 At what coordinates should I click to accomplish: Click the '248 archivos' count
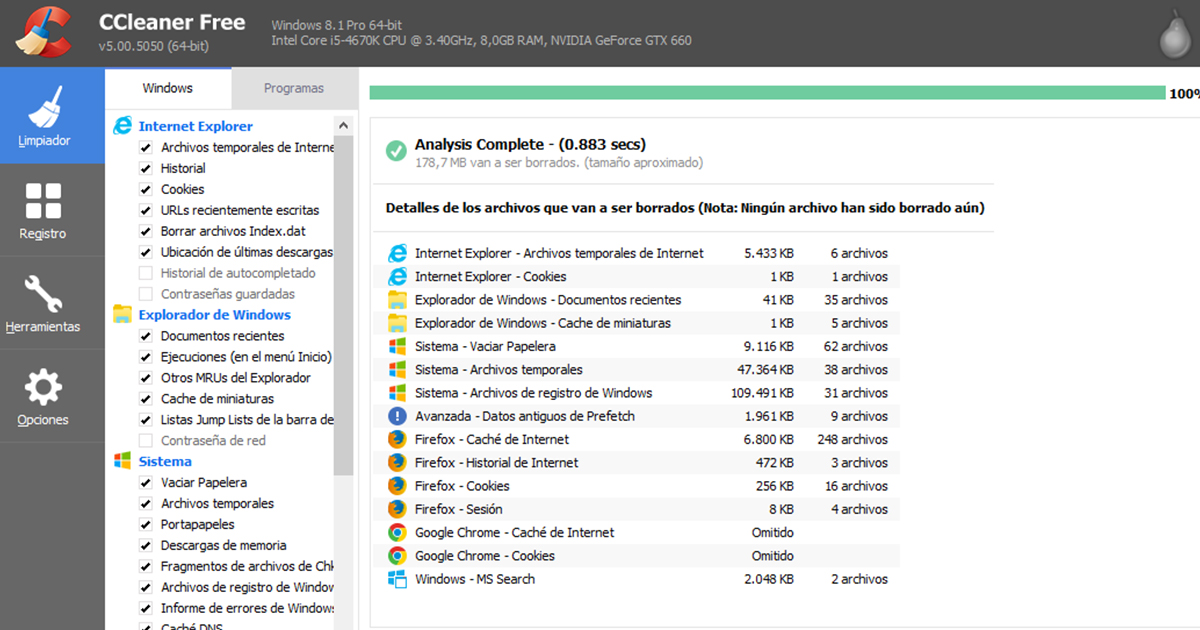pos(852,439)
